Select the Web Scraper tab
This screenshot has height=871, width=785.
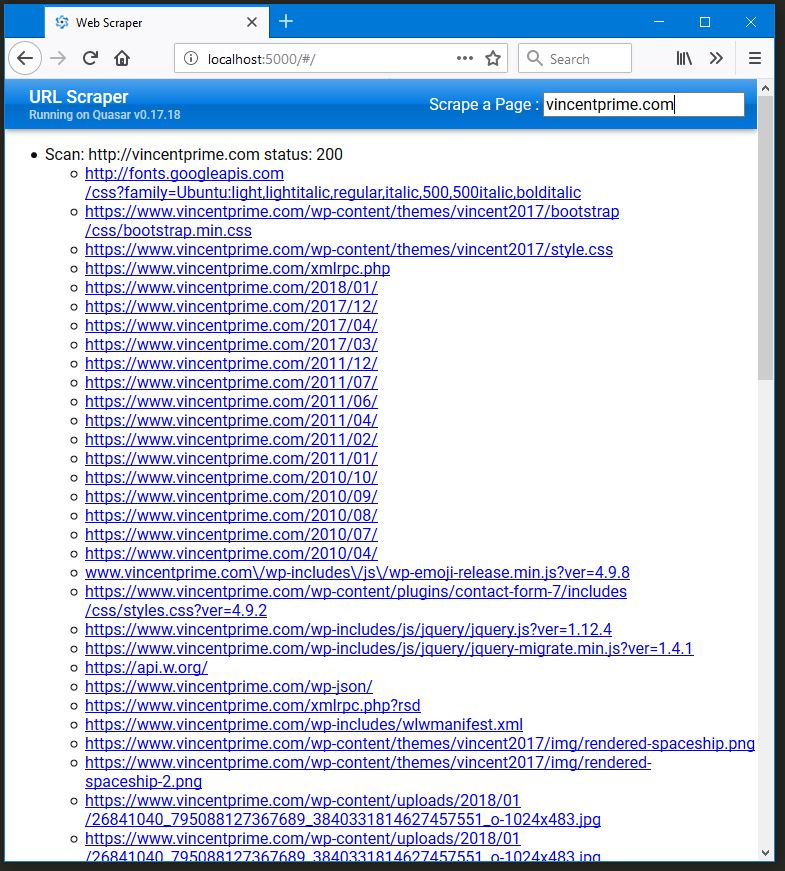(157, 22)
